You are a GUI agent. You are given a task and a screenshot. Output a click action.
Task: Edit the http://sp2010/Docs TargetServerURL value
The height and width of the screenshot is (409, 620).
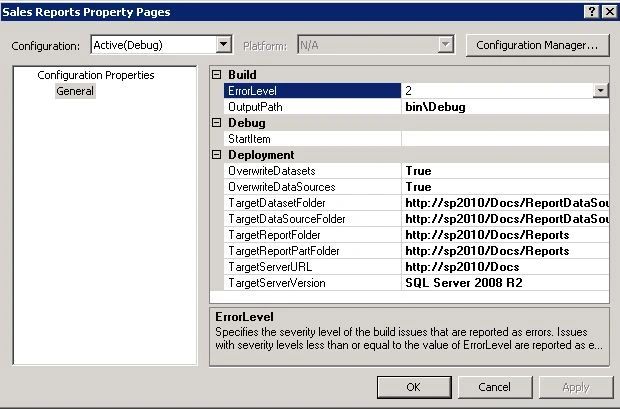[x=505, y=267]
